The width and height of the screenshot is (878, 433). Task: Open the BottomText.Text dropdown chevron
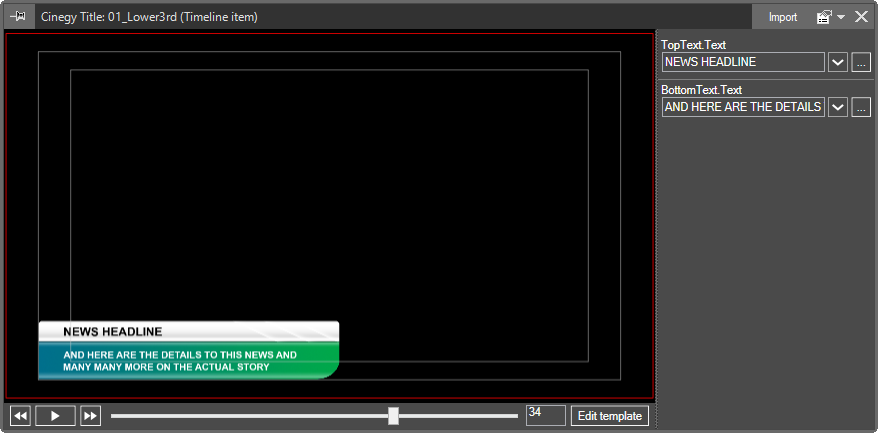838,107
